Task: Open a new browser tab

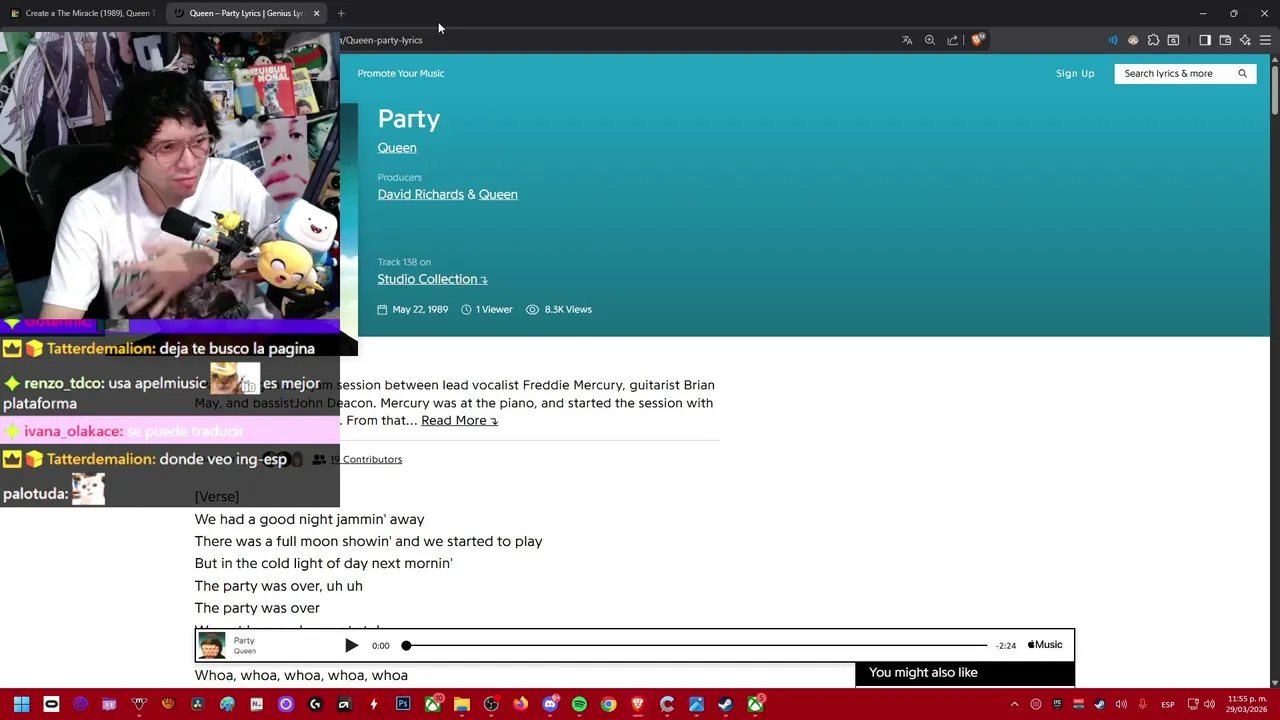Action: (x=341, y=13)
